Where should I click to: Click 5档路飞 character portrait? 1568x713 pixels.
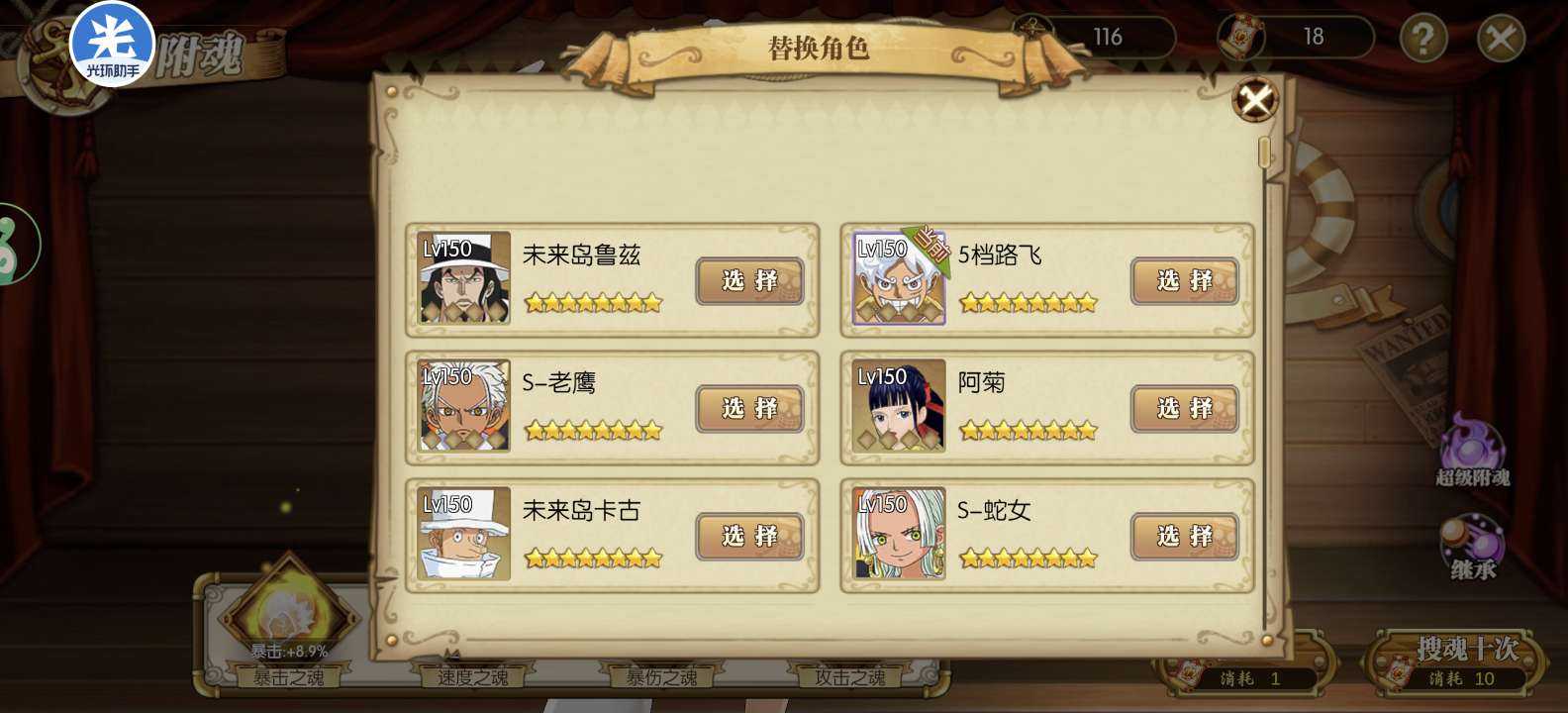tap(899, 278)
